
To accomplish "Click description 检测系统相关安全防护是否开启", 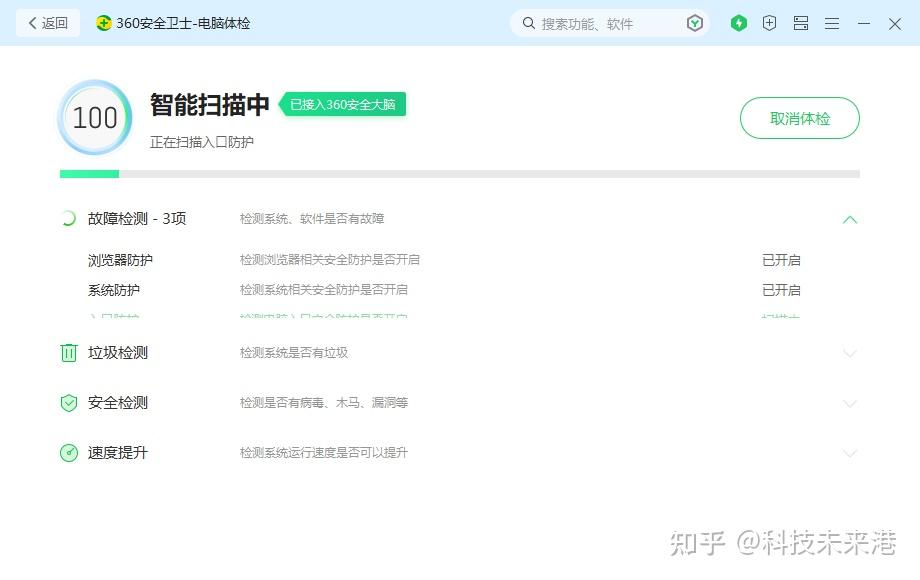I will coord(324,290).
